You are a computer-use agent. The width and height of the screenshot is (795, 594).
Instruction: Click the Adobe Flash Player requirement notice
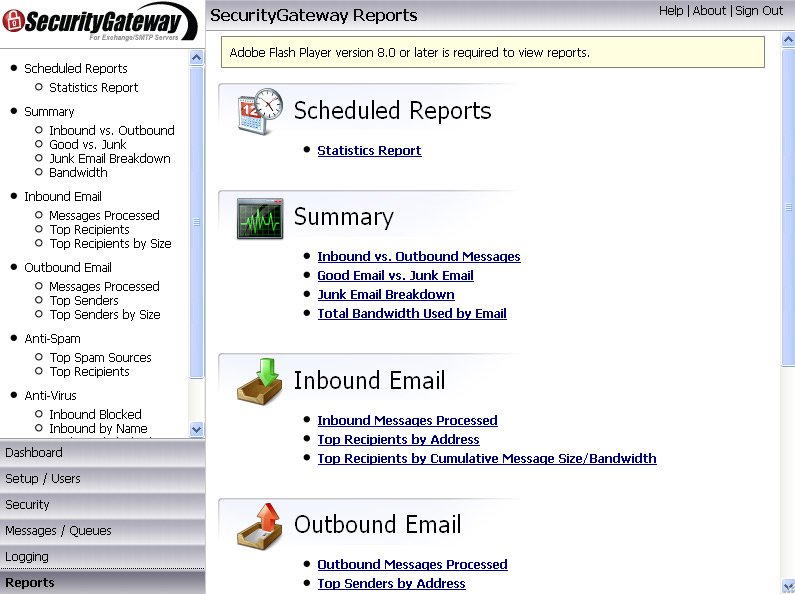click(493, 52)
